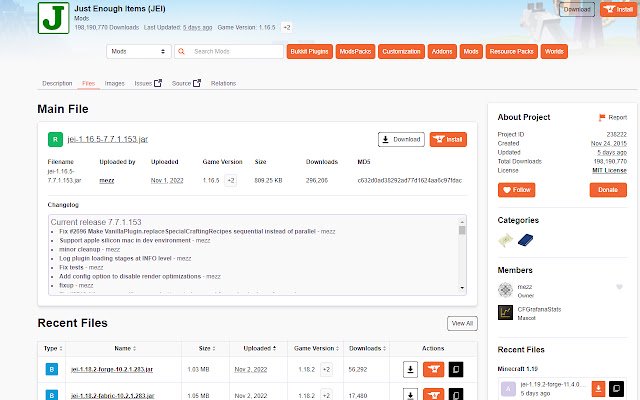Open the Source external link icon
Image resolution: width=640 pixels, height=400 pixels.
(x=197, y=83)
